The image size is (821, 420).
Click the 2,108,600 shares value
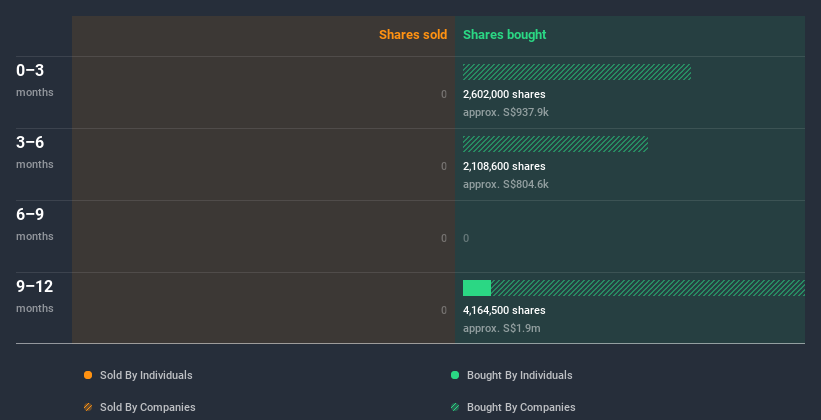(x=504, y=166)
